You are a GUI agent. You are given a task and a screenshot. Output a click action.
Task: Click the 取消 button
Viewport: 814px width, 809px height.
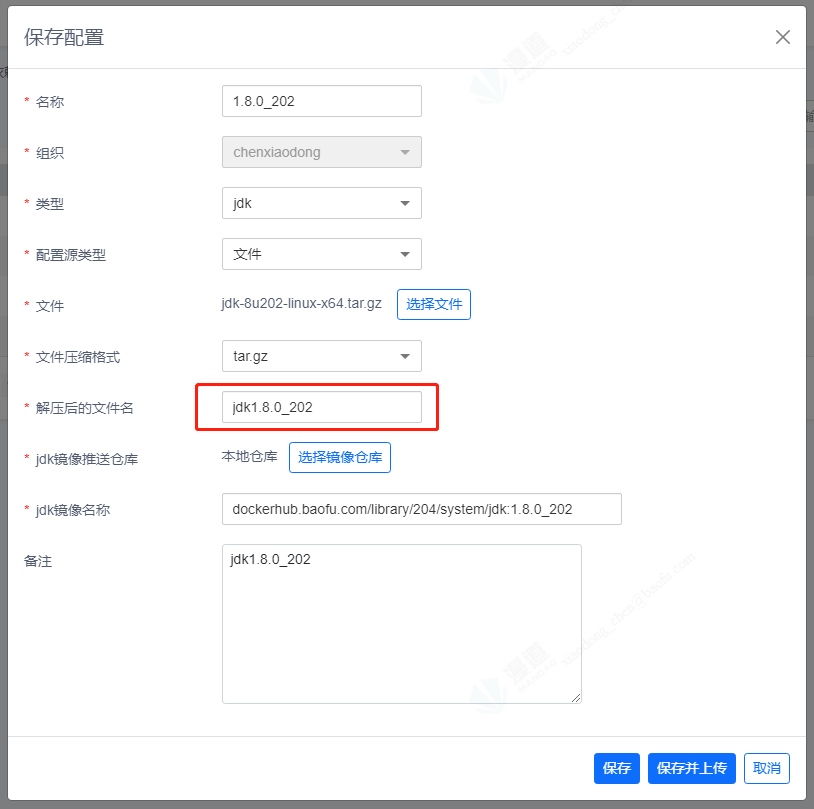767,768
